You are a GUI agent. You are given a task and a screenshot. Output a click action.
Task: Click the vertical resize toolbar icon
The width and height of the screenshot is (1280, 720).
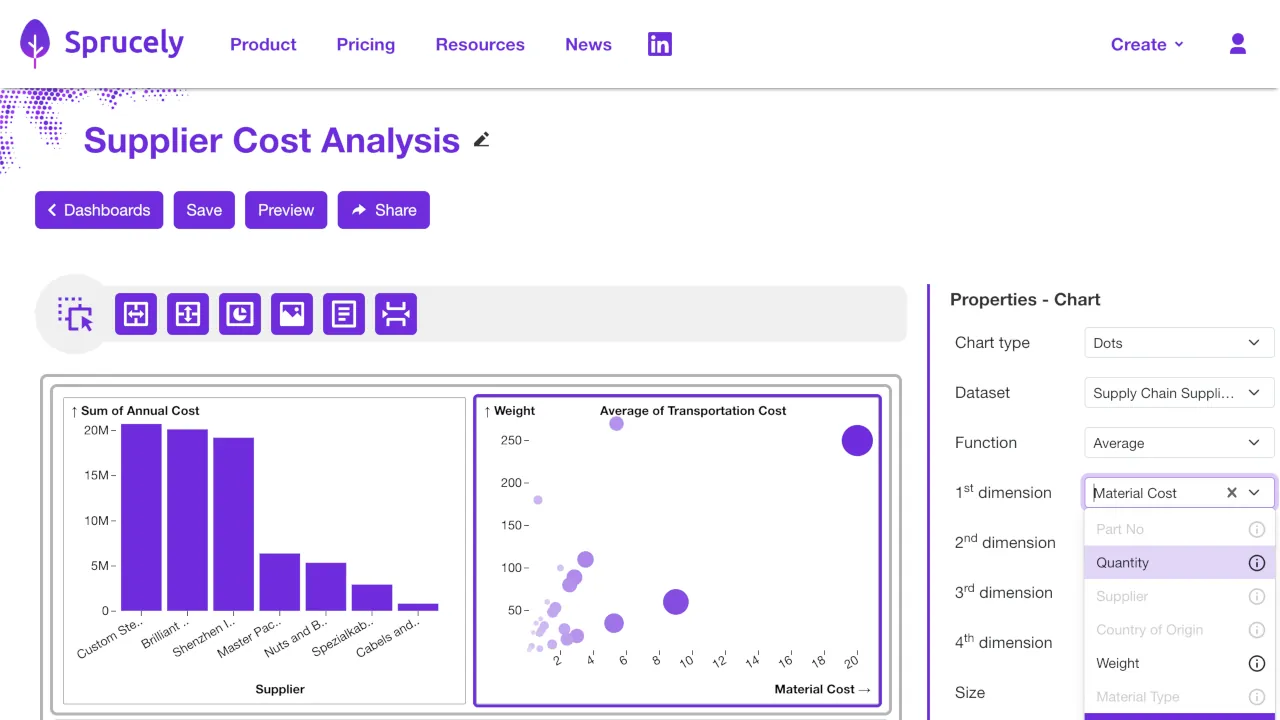click(x=187, y=313)
